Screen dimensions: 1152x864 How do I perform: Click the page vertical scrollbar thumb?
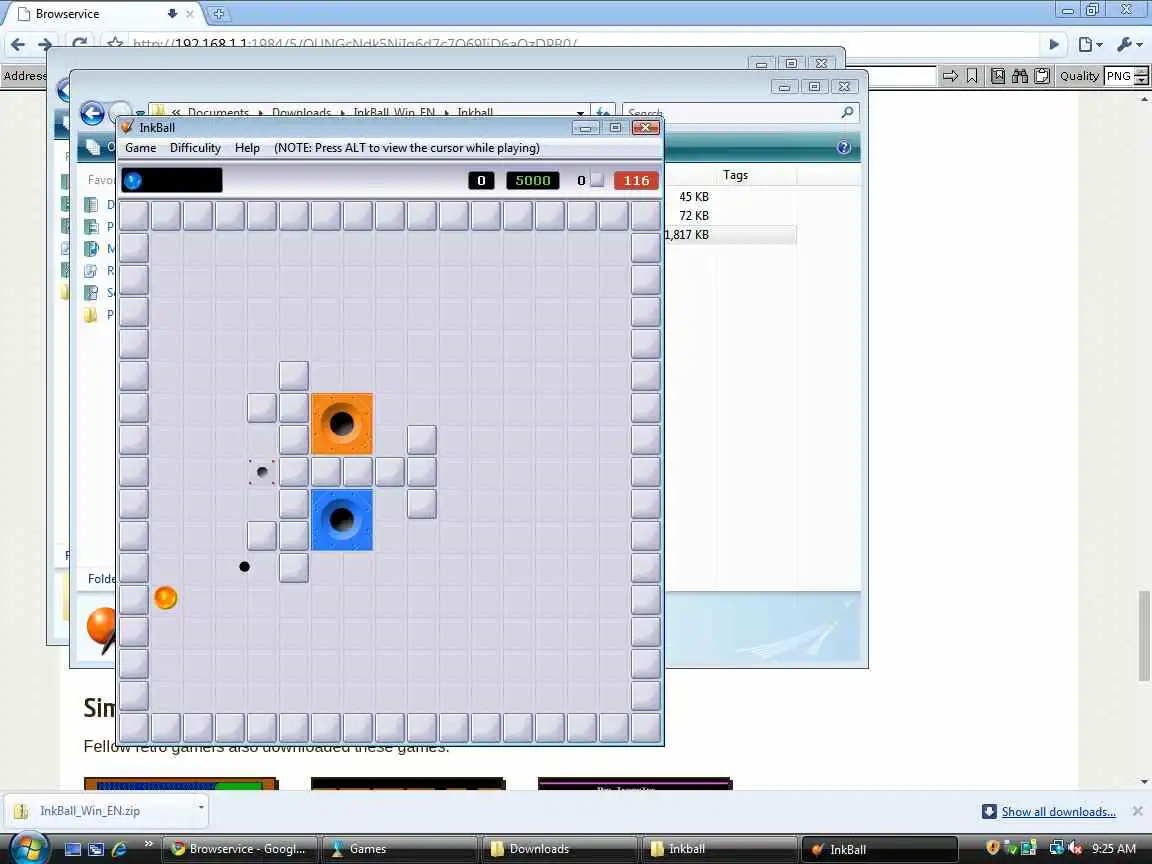[1145, 636]
